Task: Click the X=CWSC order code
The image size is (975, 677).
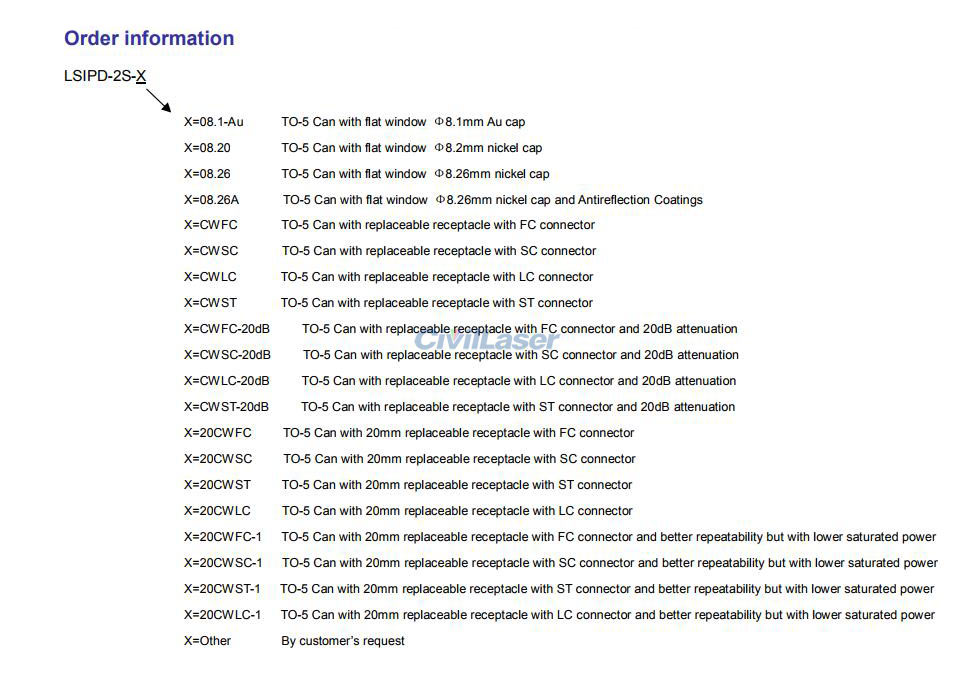Action: tap(211, 251)
